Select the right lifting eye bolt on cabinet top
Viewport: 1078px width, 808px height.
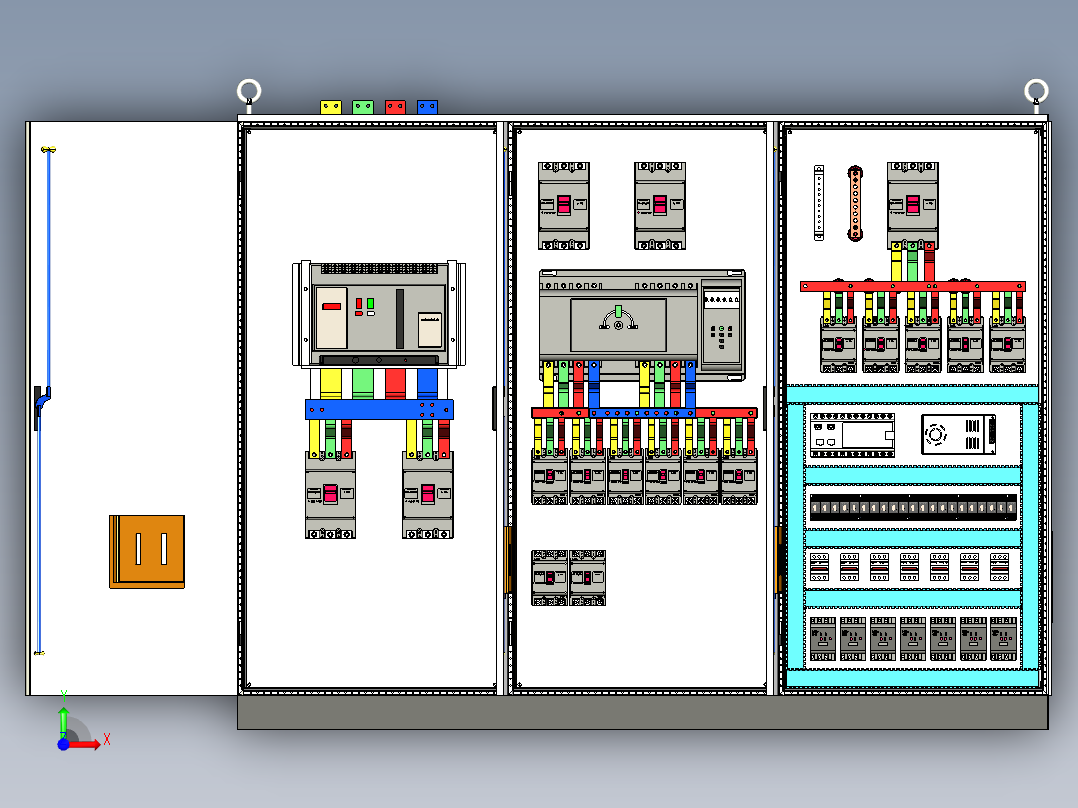pos(1036,96)
